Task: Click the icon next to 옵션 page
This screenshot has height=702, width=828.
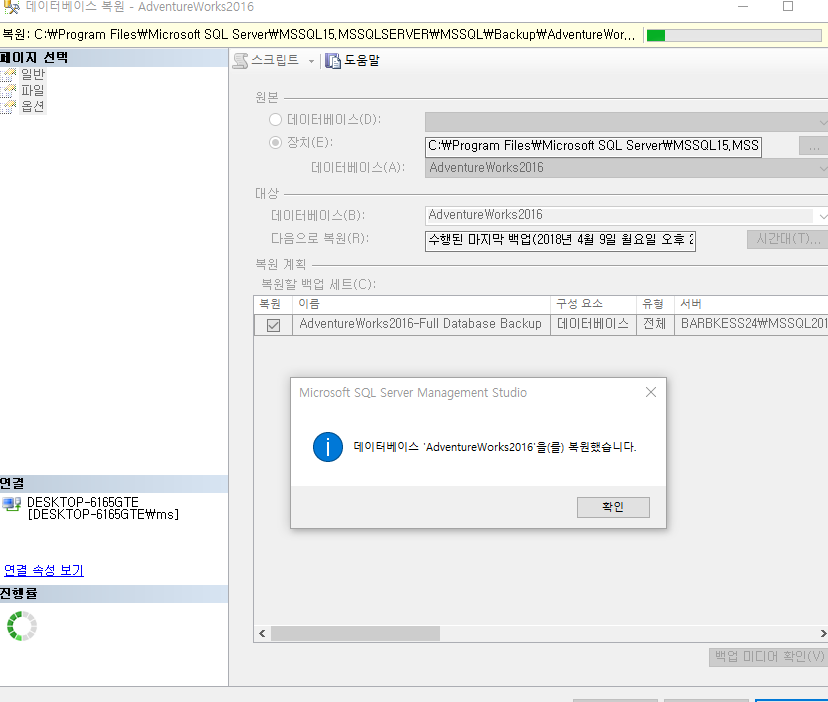Action: [8, 107]
